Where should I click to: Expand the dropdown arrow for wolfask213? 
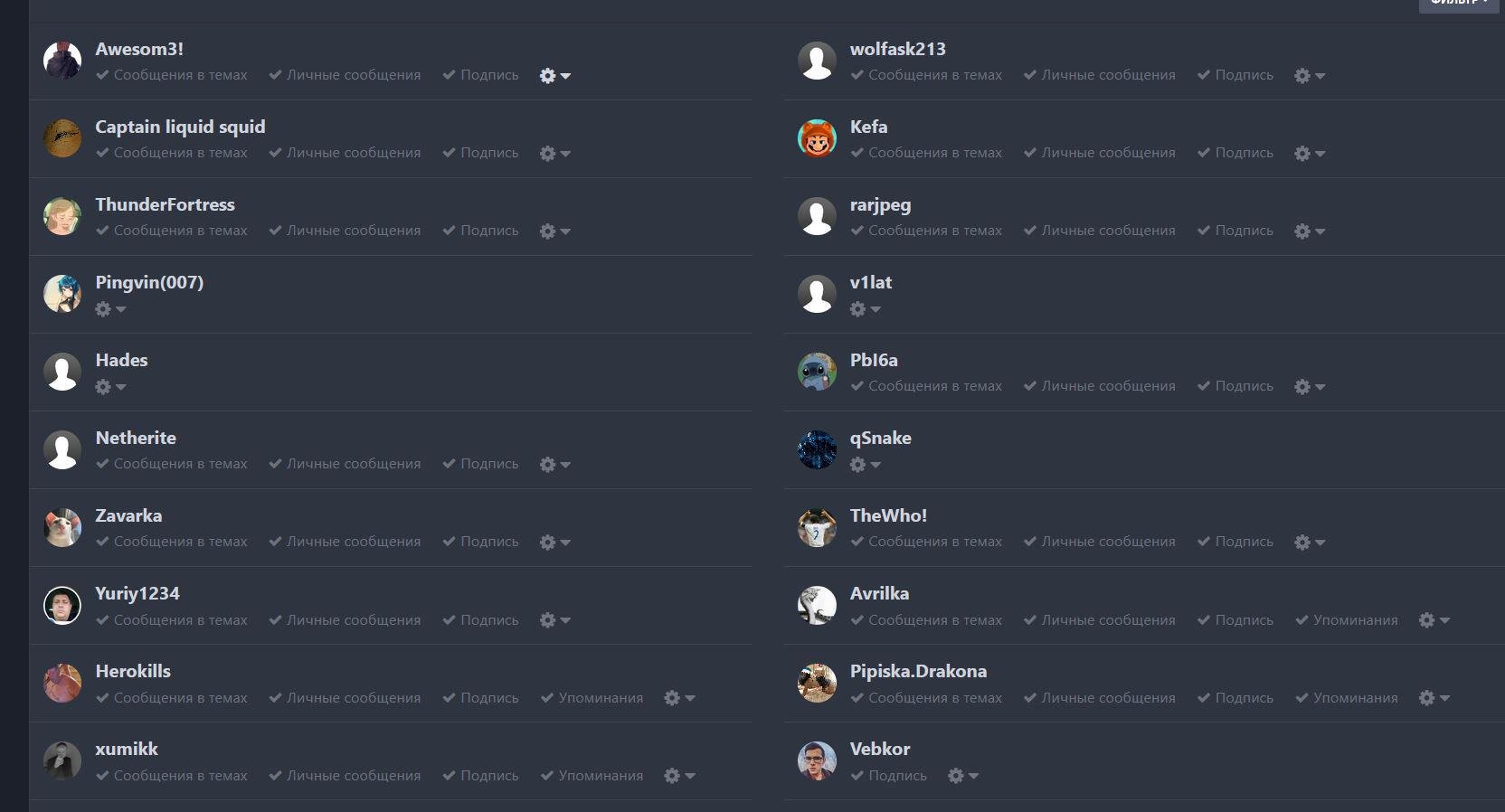coord(1320,76)
